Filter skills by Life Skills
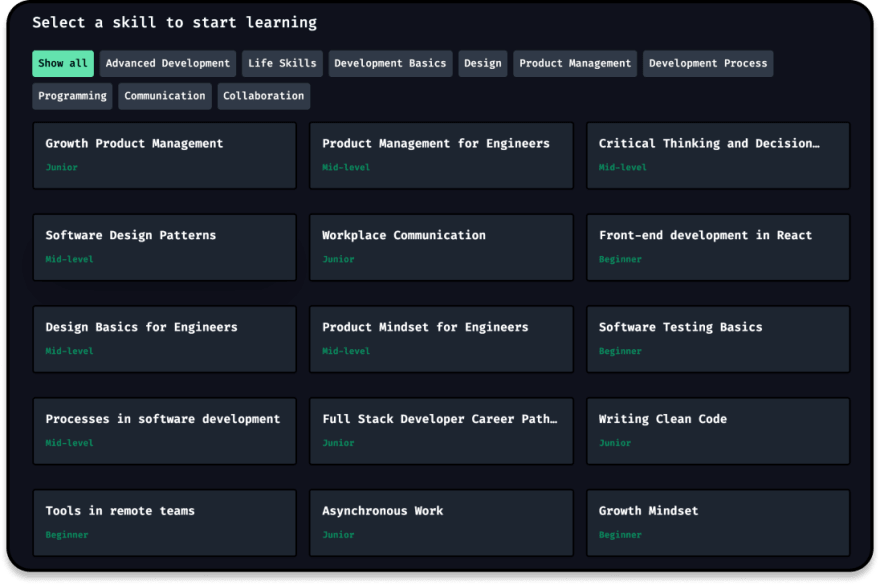The image size is (880, 585). click(282, 63)
